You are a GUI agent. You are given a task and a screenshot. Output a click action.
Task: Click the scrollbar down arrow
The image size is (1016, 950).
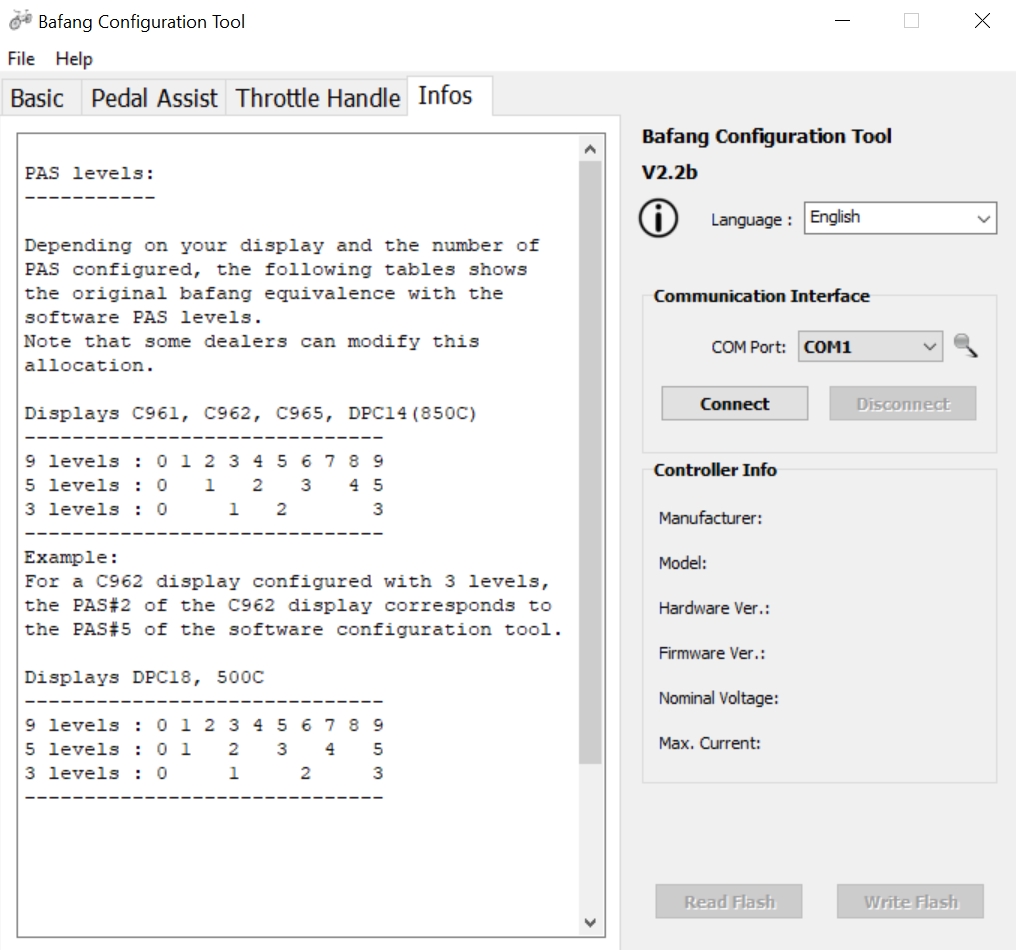[x=590, y=922]
